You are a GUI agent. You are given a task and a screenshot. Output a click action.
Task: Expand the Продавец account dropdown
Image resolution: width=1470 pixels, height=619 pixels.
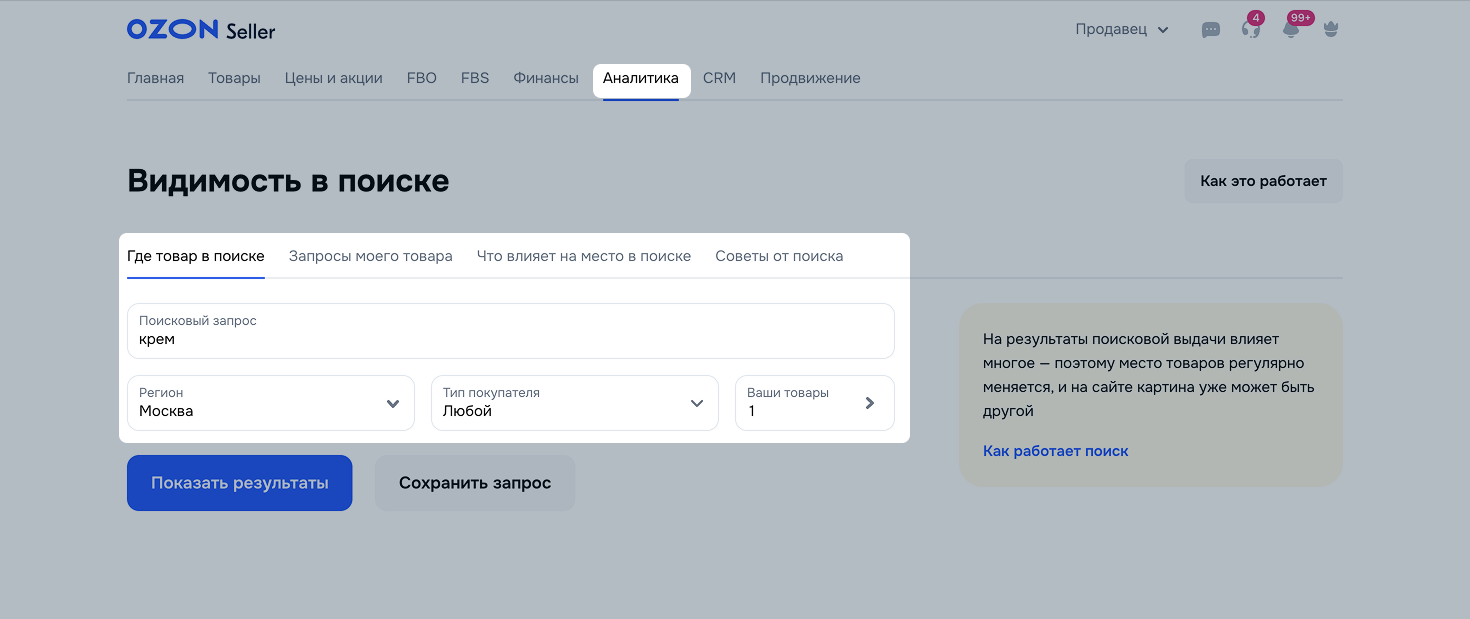(1122, 30)
